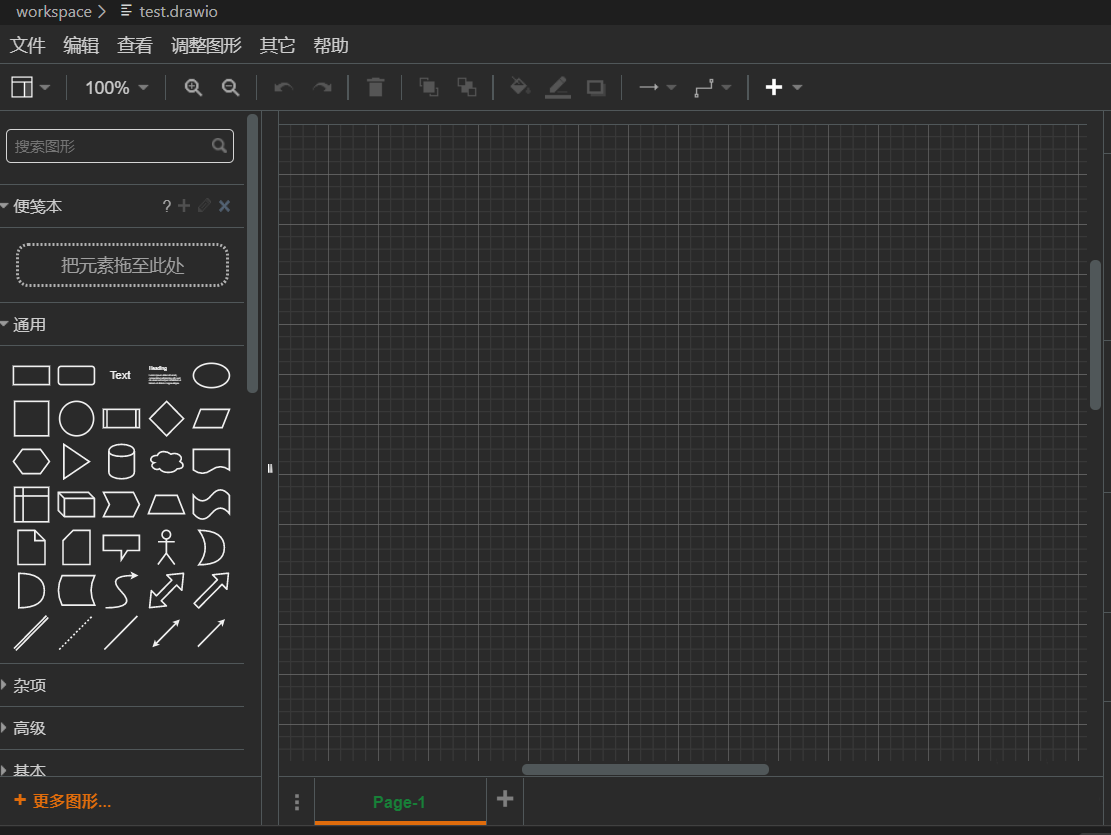Click the Delete icon in the toolbar
Screen dimensions: 1111x835
(375, 87)
